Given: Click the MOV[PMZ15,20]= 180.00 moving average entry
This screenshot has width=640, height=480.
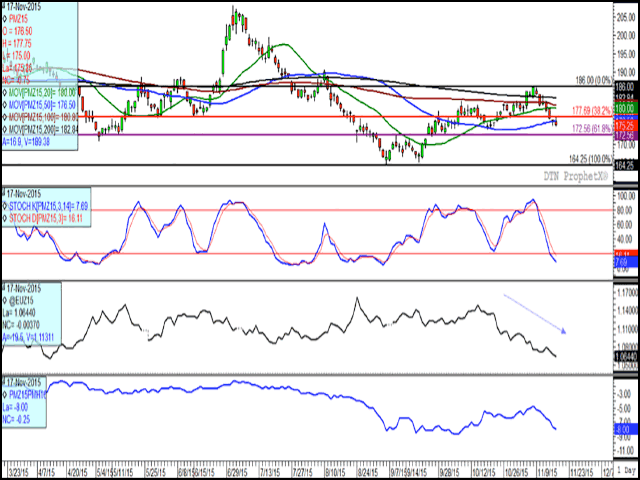Looking at the screenshot, I should click(x=42, y=93).
